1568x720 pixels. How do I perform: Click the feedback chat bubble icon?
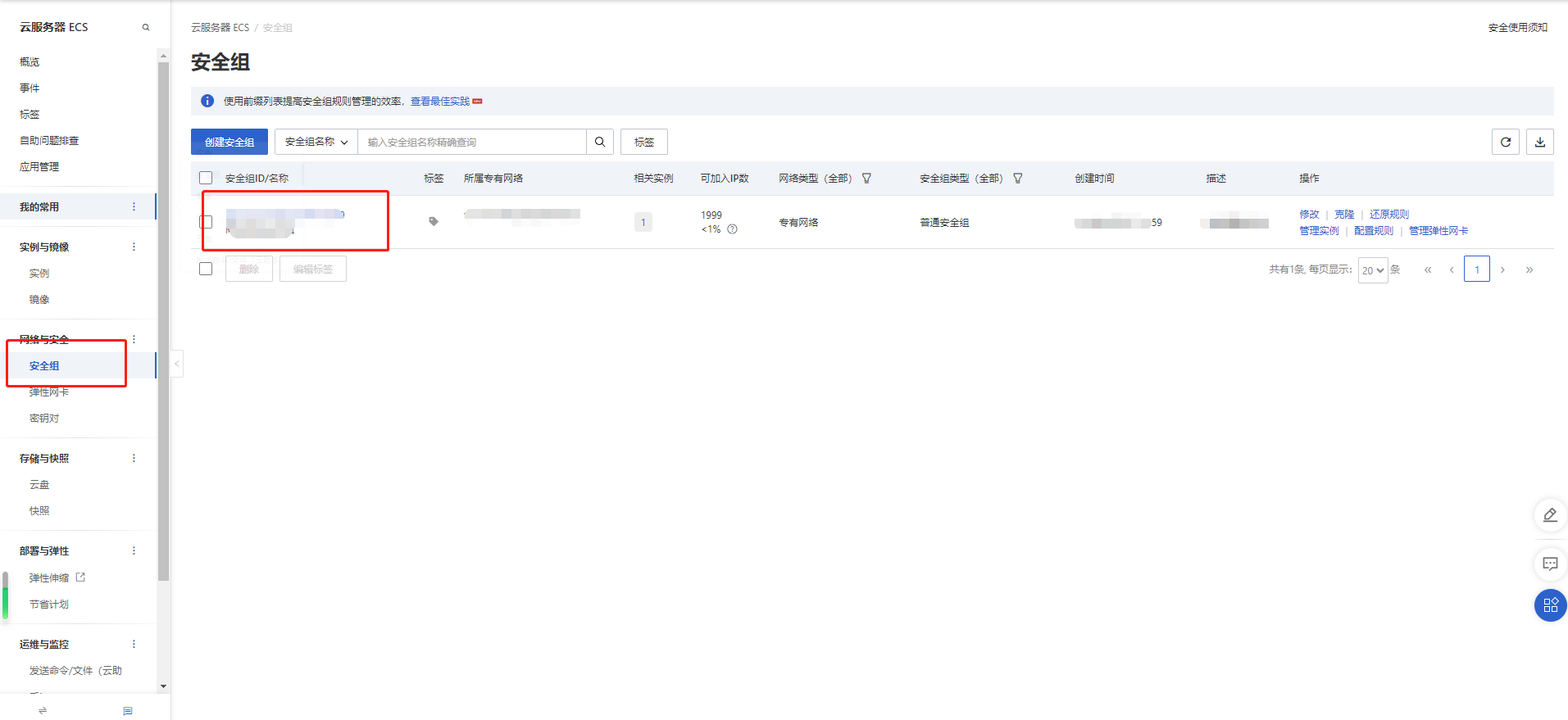coord(1549,564)
